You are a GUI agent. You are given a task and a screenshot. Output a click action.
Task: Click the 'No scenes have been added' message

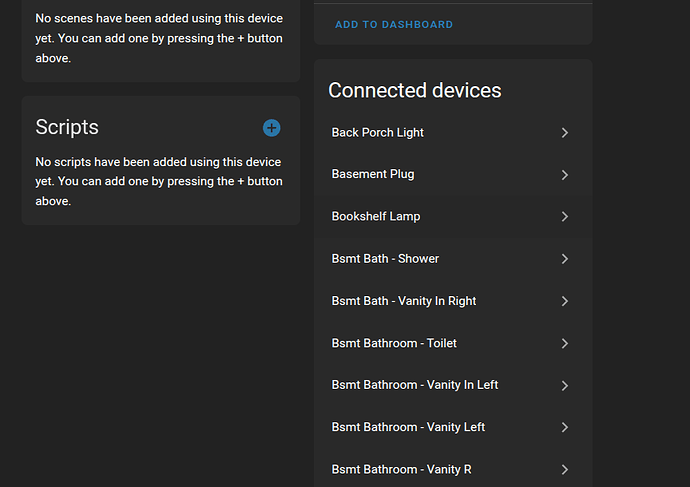(x=159, y=38)
